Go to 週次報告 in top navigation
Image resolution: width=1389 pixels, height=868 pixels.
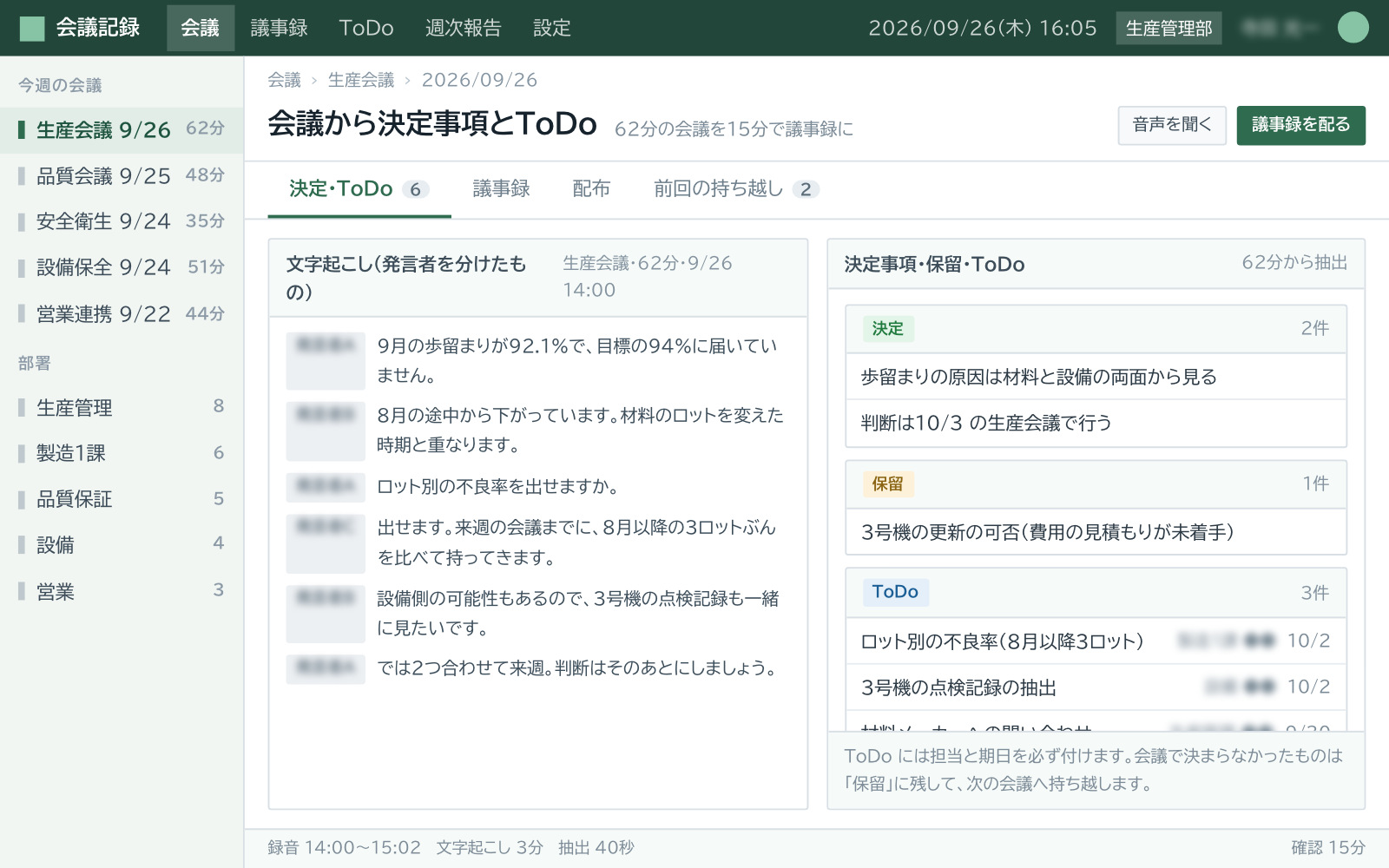464,28
